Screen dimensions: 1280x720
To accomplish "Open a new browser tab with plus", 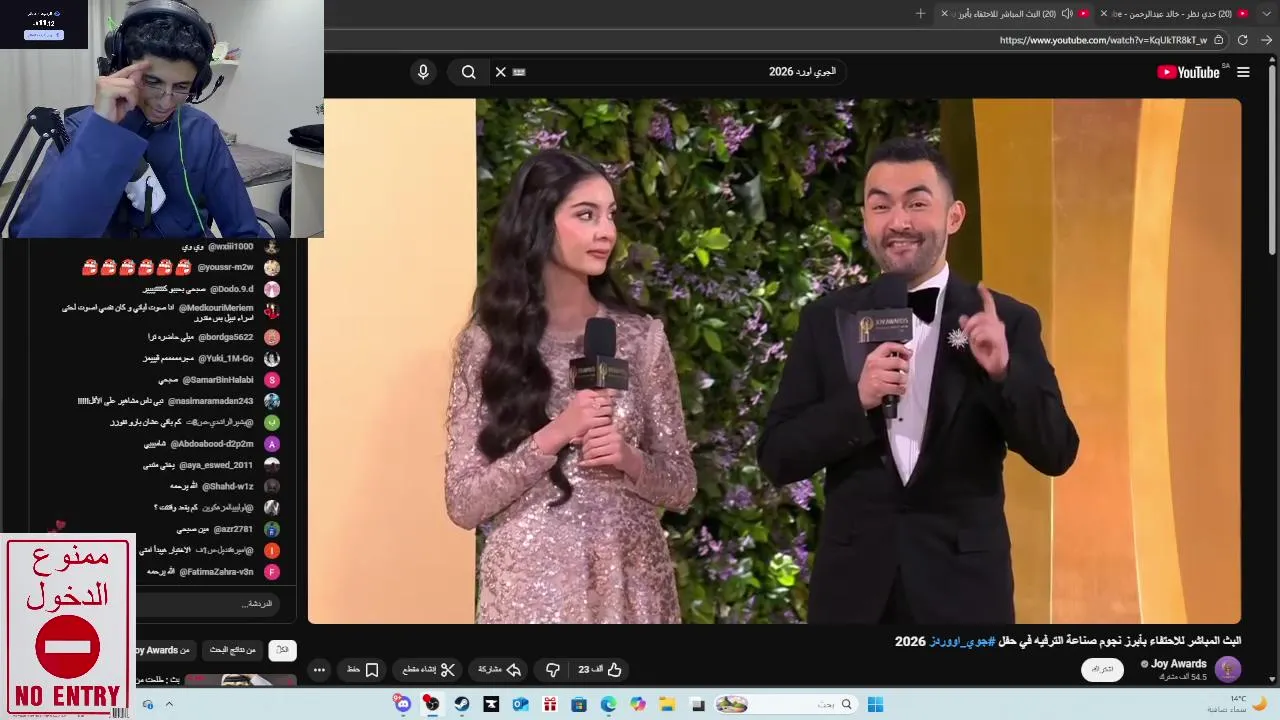I will click(920, 13).
